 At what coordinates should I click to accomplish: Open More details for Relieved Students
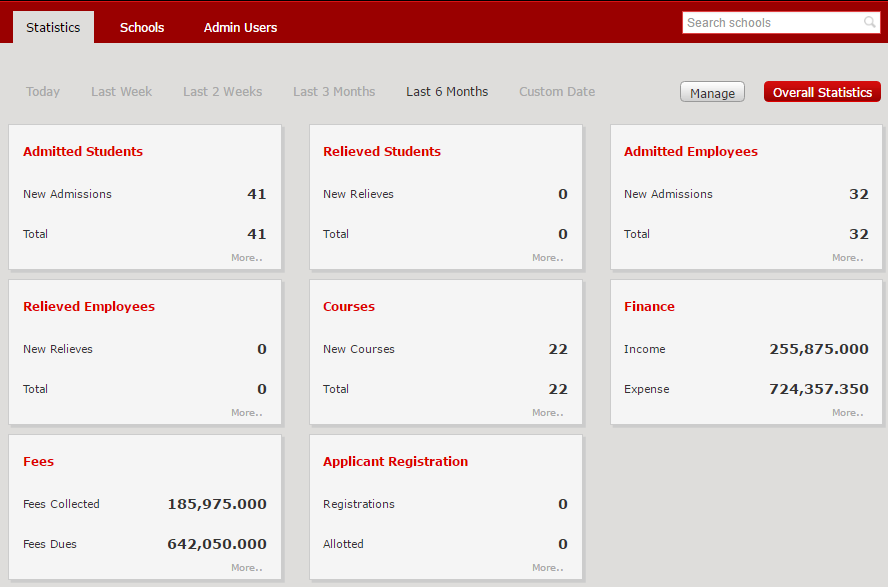tap(547, 257)
